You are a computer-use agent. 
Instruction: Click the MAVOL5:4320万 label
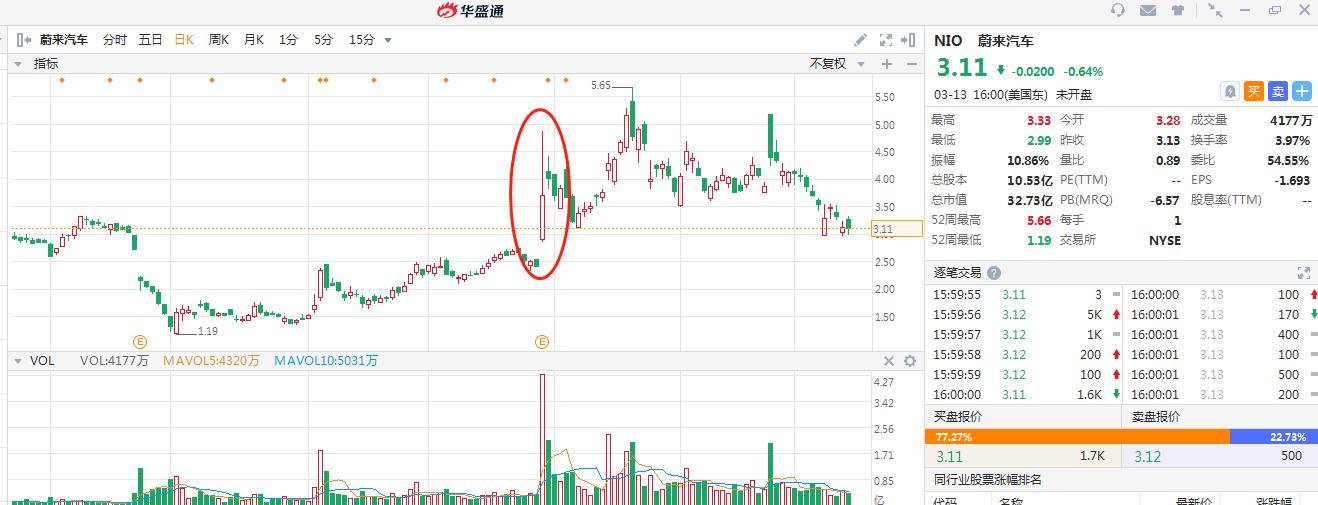211,361
